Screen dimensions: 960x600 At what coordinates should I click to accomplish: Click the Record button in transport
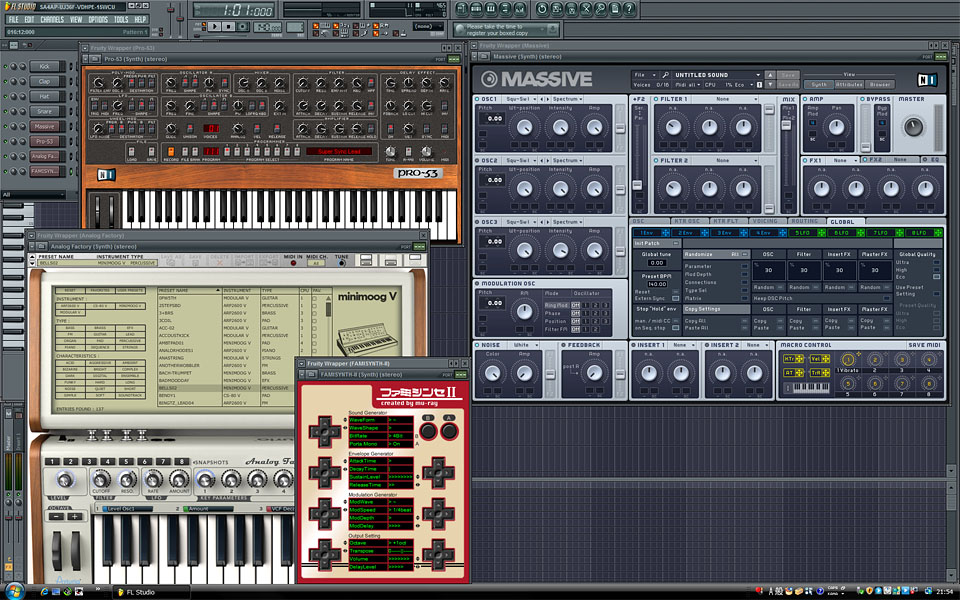(243, 27)
